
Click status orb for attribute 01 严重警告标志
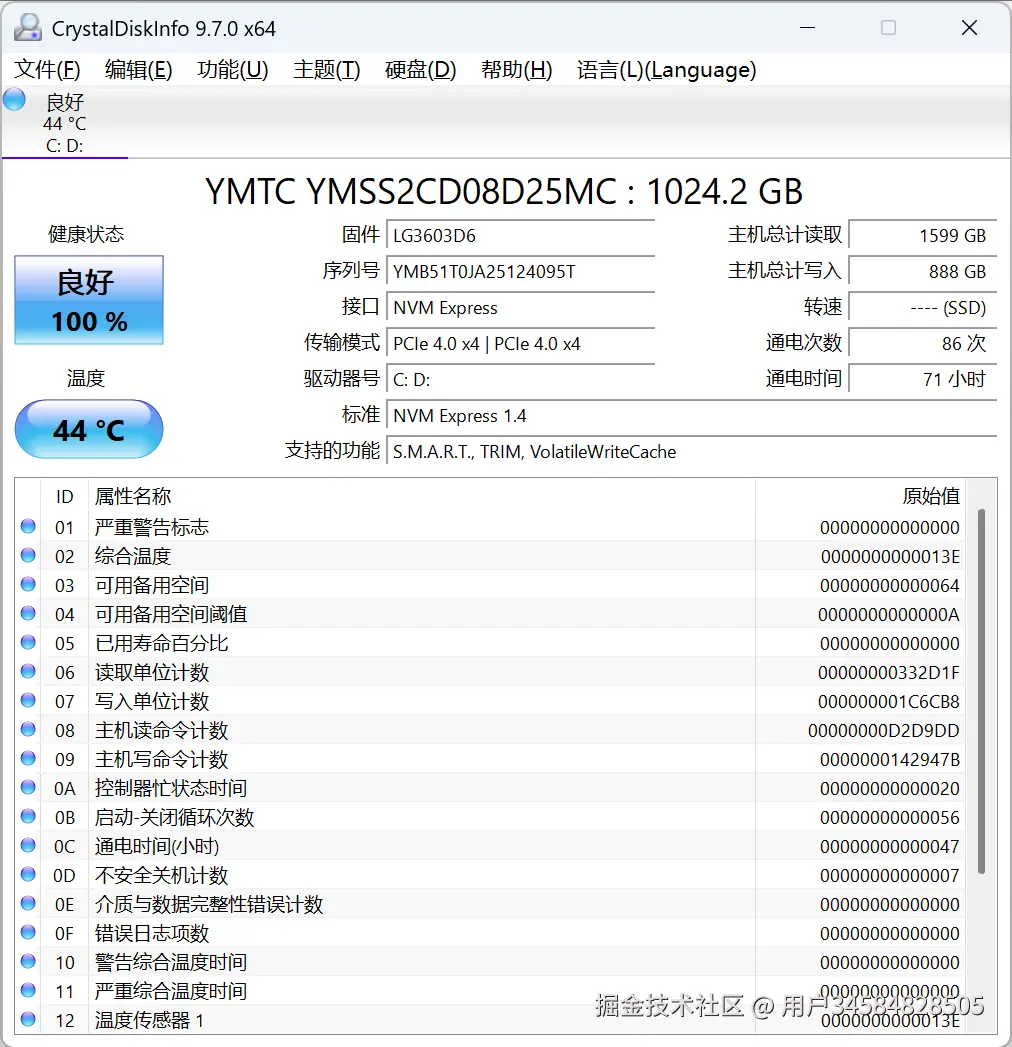coord(28,526)
